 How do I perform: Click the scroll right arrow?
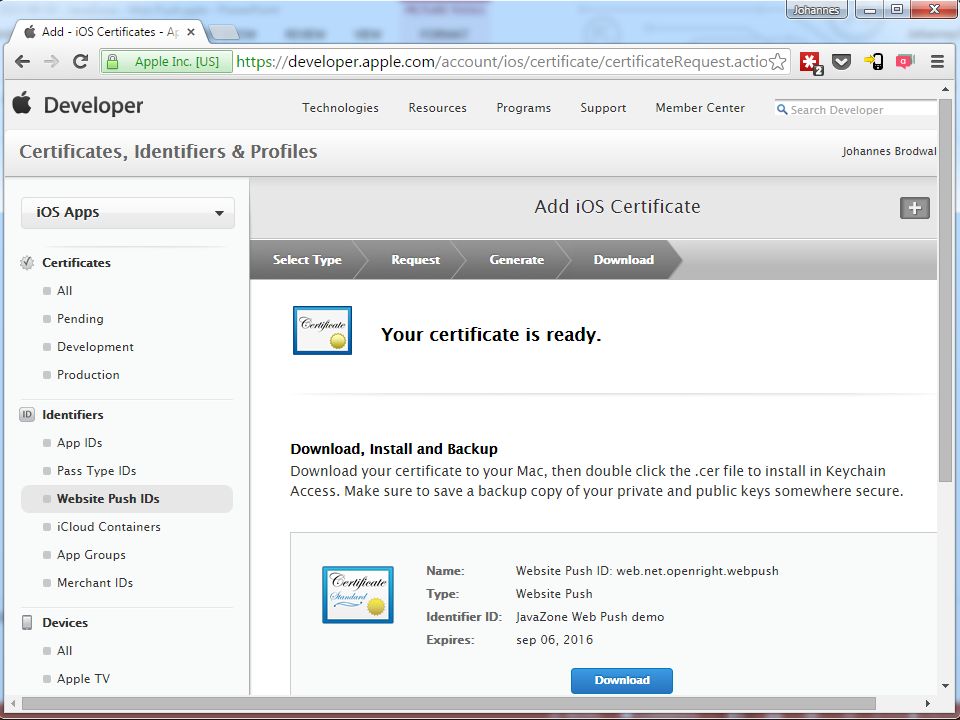coord(928,703)
